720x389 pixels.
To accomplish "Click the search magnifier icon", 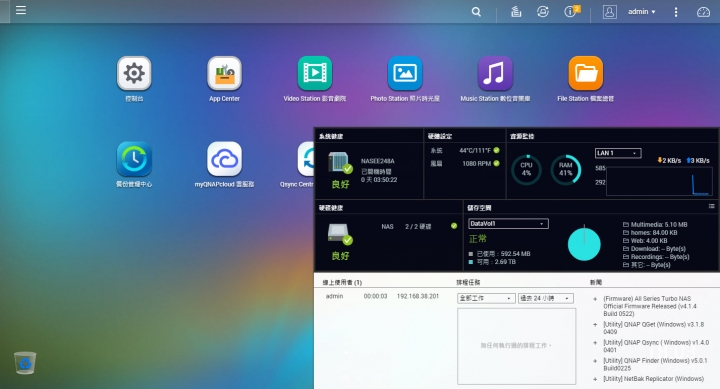I will click(x=476, y=12).
